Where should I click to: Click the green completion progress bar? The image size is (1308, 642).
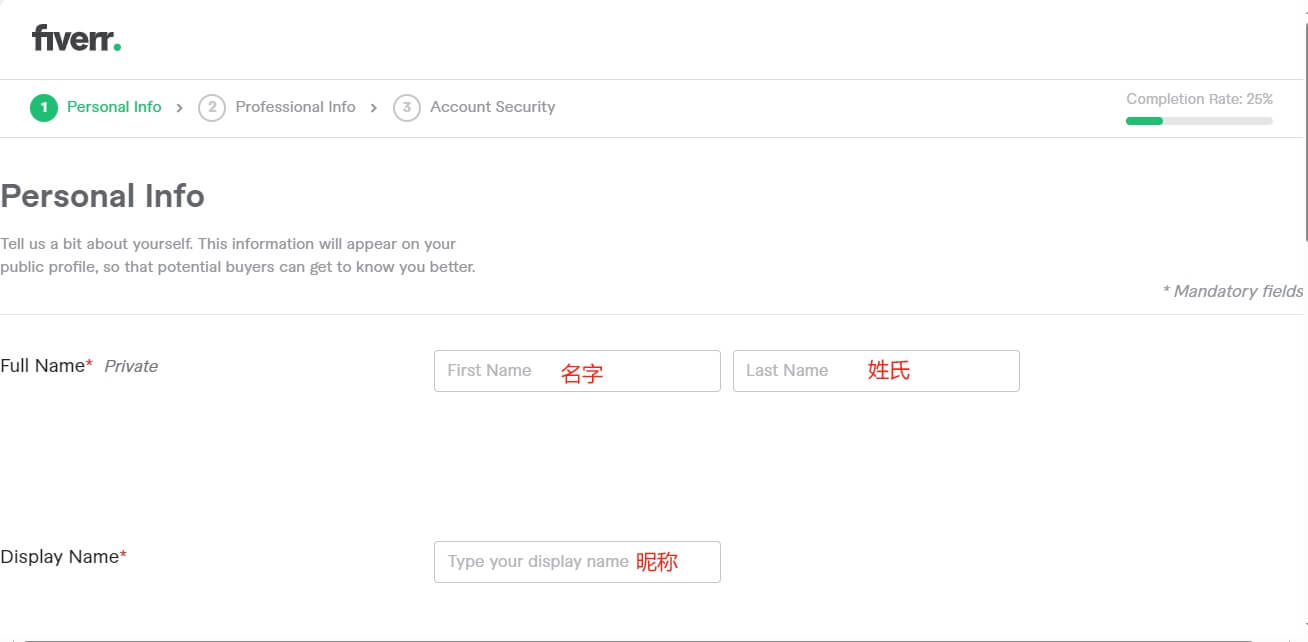1145,121
